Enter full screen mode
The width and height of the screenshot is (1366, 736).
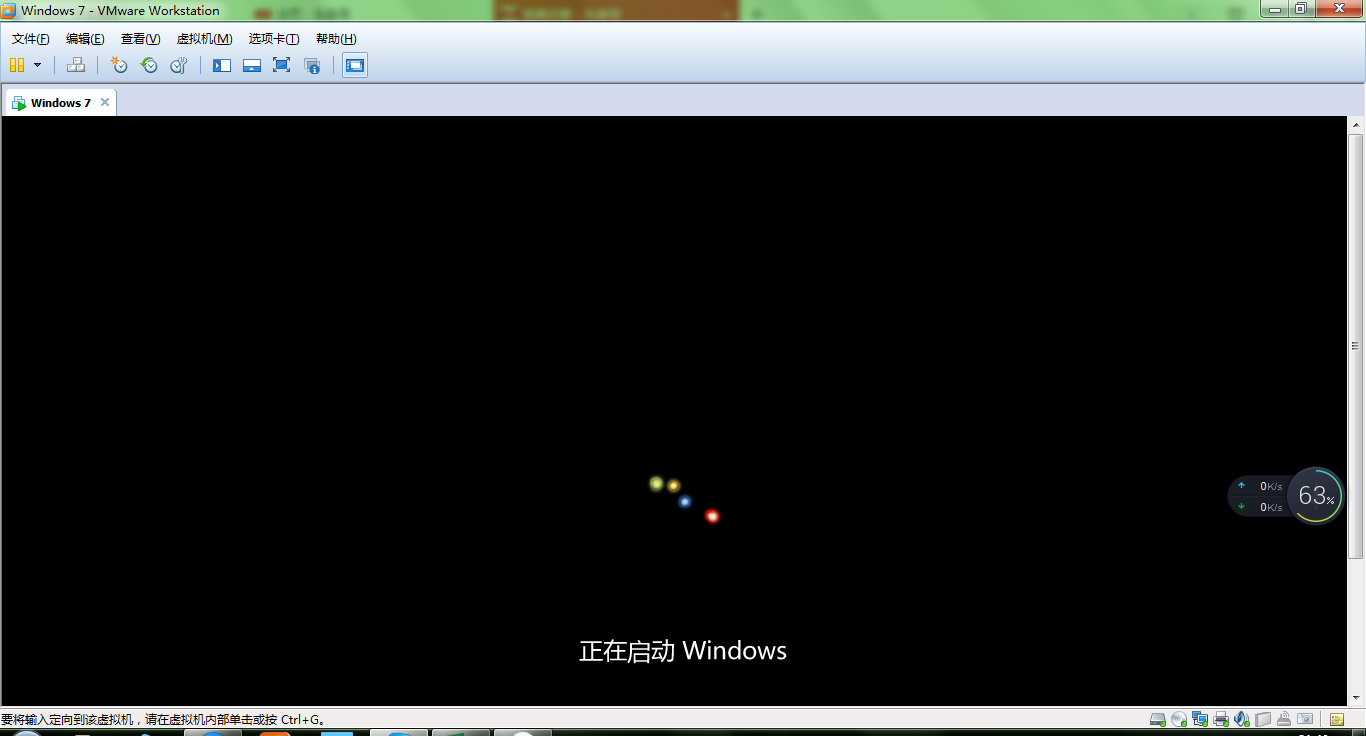(282, 65)
